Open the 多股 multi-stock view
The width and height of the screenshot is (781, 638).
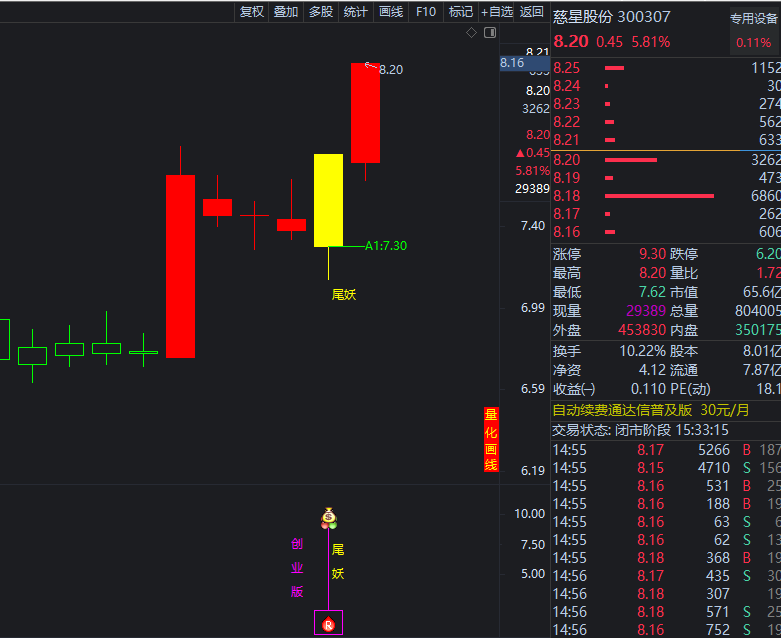coord(321,11)
